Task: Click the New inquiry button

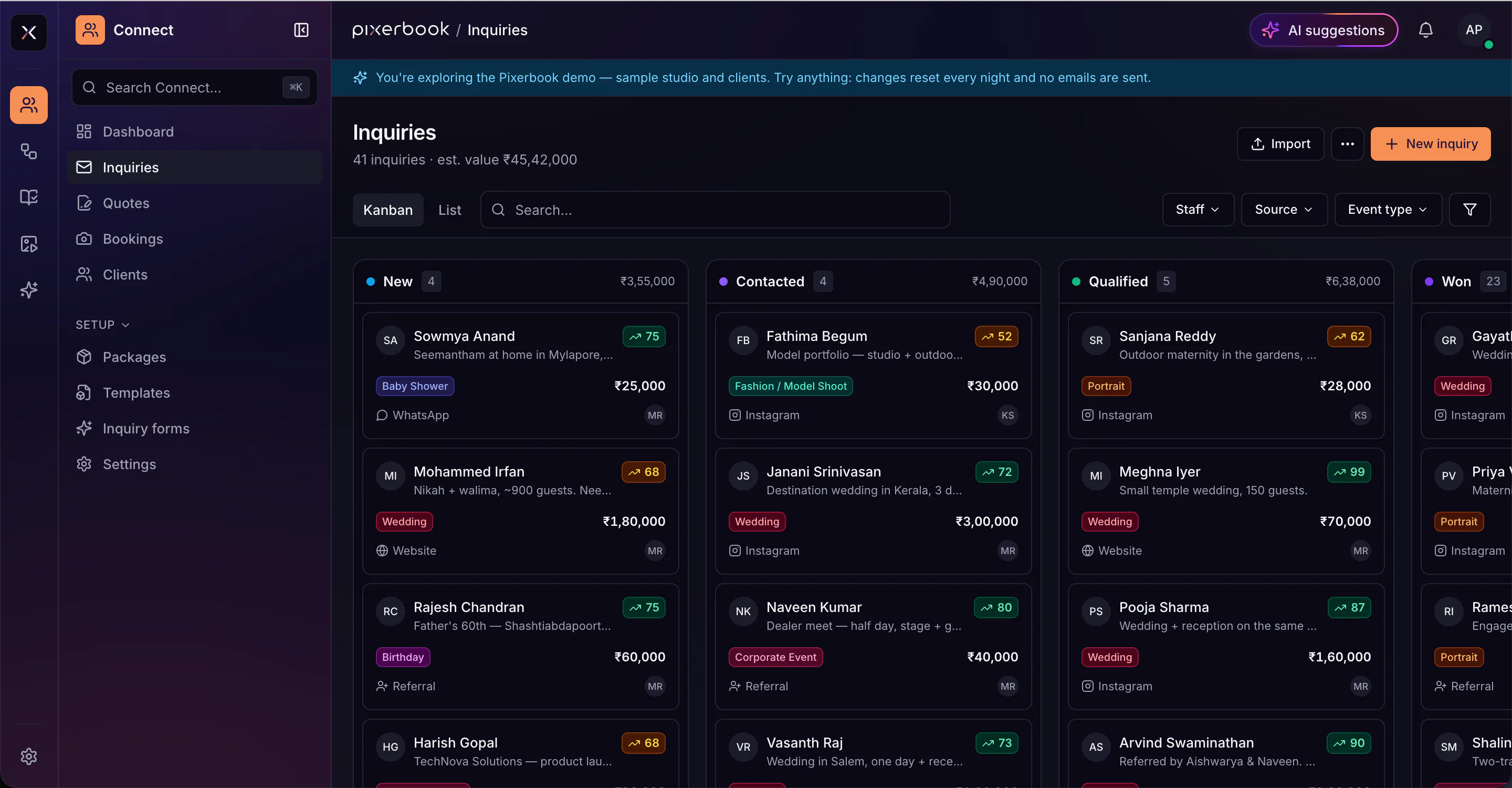Action: 1431,144
